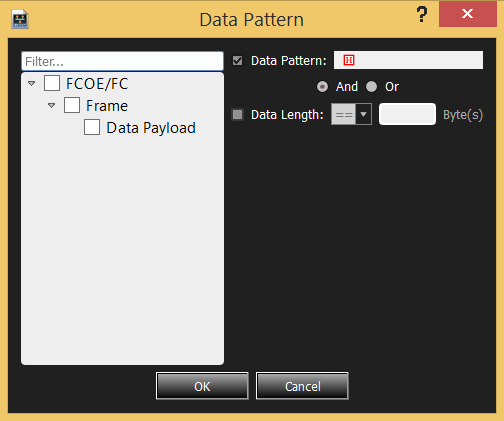
Task: Click the Data Length bytes input box
Action: point(407,114)
